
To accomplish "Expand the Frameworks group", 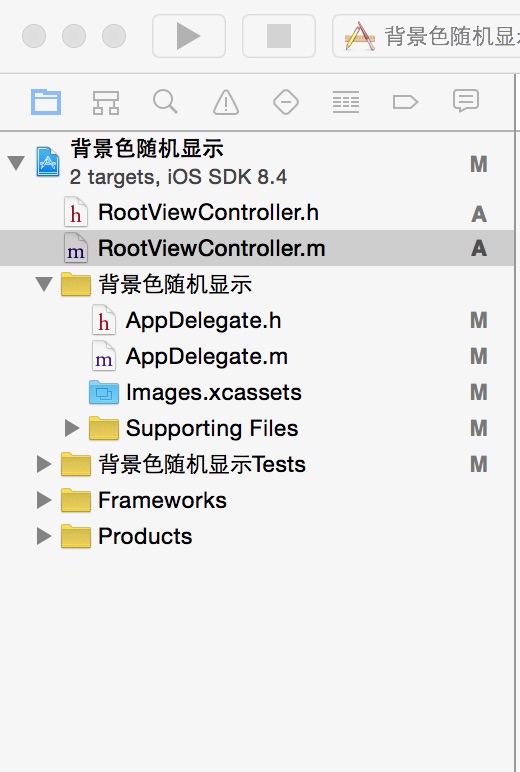I will [x=44, y=500].
